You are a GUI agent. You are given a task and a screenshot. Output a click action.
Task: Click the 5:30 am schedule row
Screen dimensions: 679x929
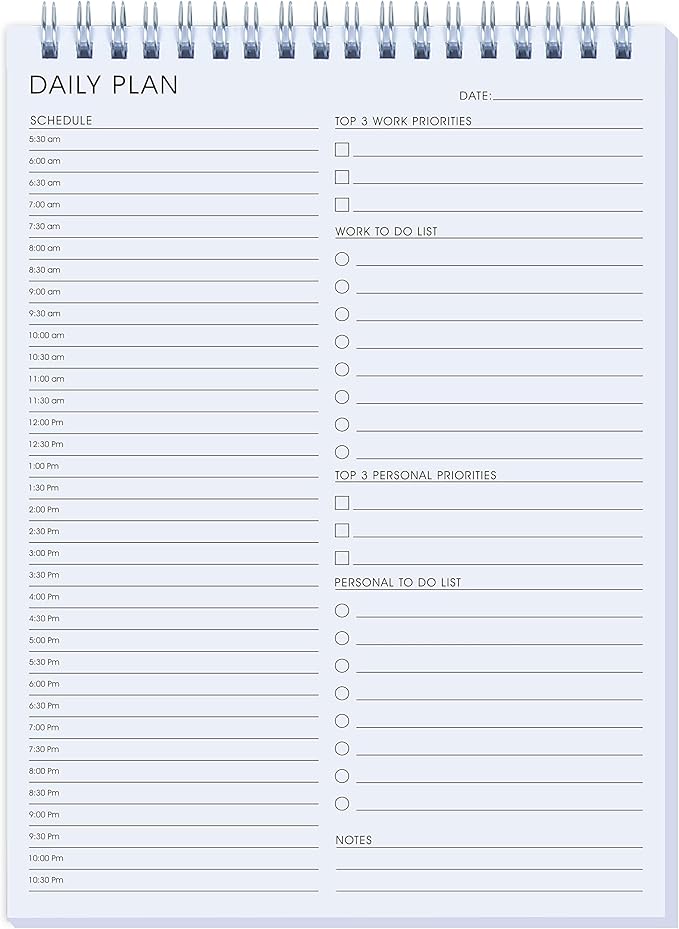click(174, 140)
